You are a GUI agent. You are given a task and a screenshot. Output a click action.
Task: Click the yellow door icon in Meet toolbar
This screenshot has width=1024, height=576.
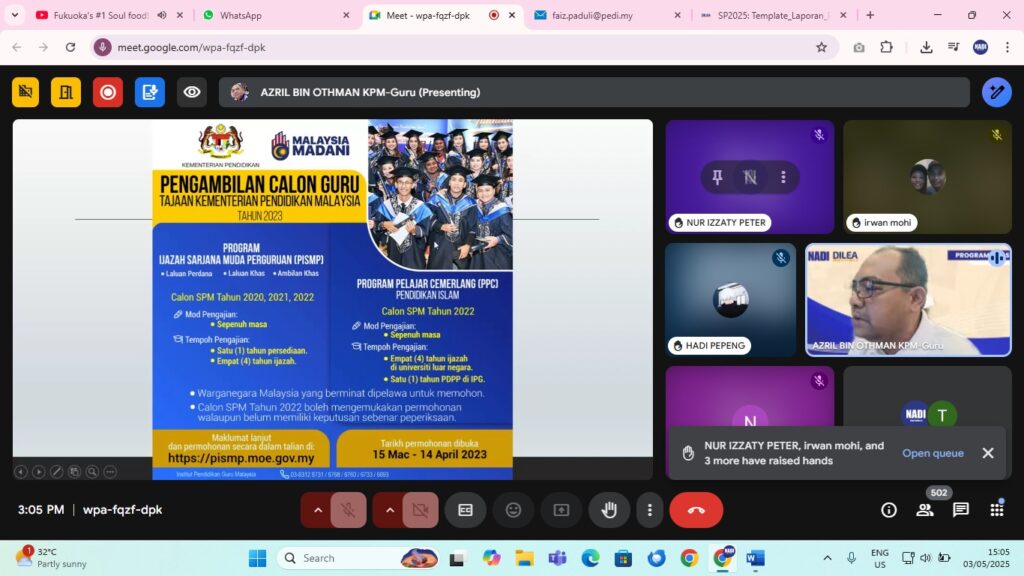click(66, 92)
